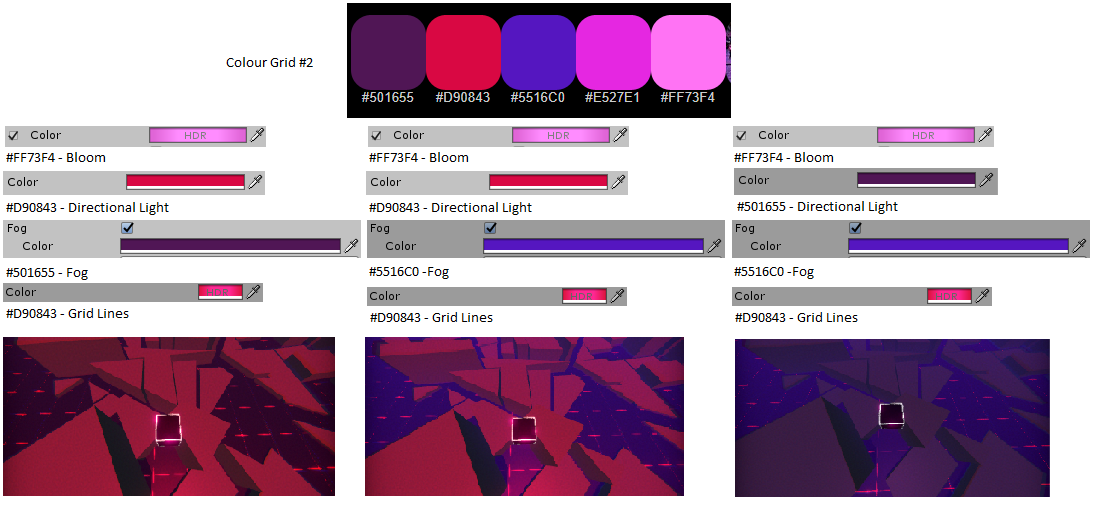Toggle the Fog checkbox in the left column
The image size is (1097, 508).
click(x=127, y=228)
